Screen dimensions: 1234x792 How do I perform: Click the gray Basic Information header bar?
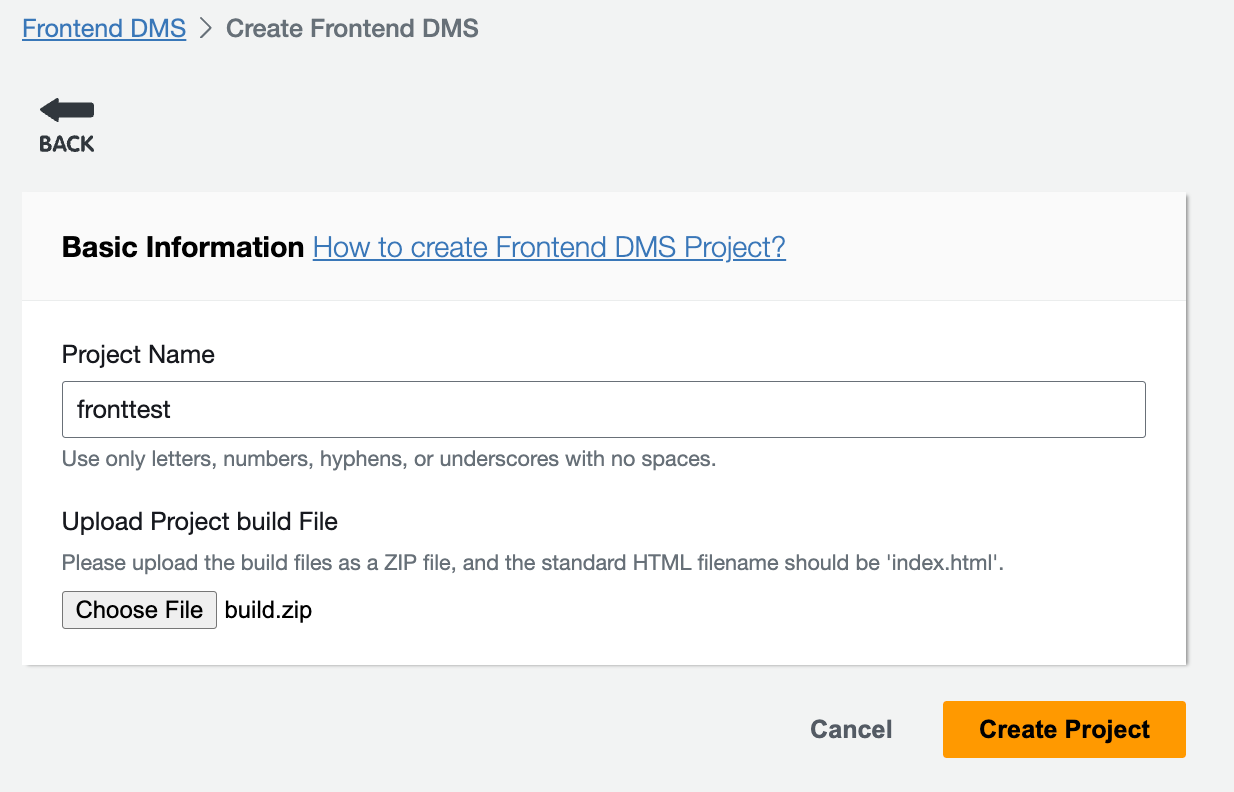[x=980, y=247]
